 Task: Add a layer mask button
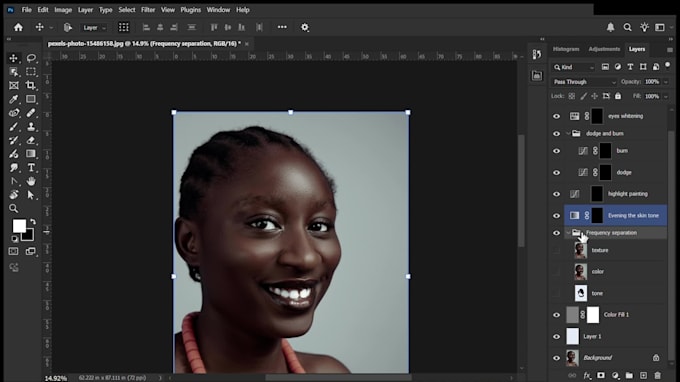[x=601, y=375]
